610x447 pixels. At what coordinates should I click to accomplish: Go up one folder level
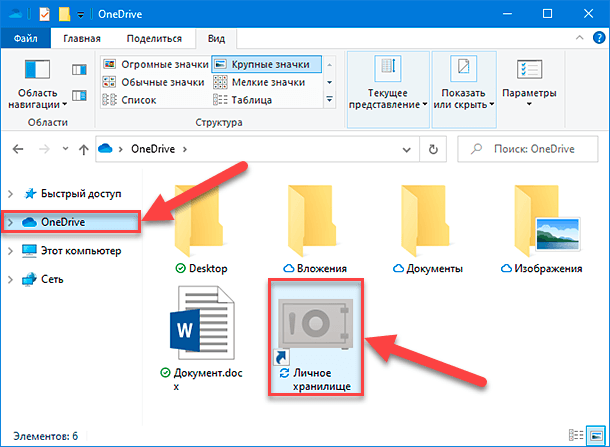click(83, 149)
